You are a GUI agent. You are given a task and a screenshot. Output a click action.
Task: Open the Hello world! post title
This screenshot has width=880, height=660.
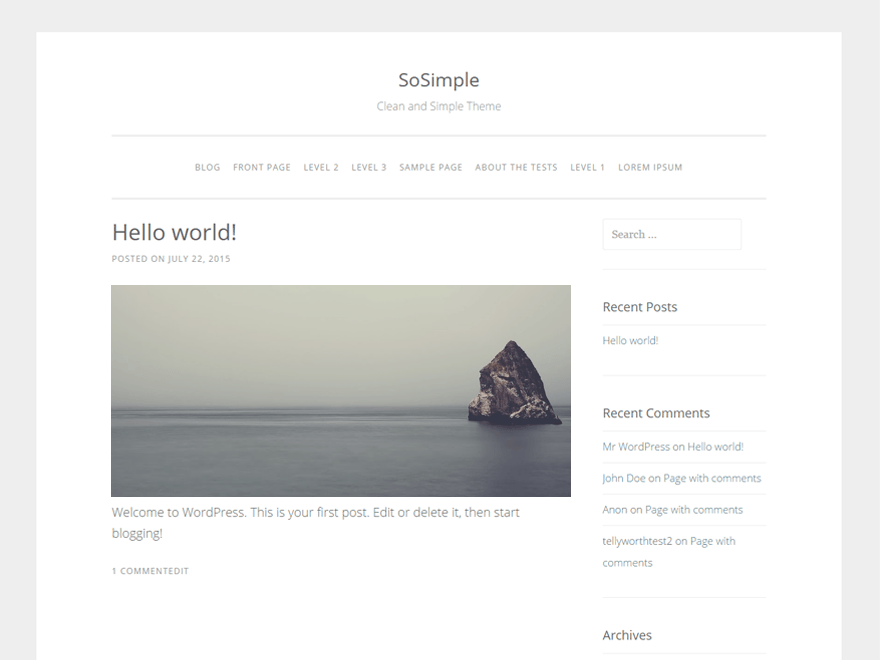(174, 232)
